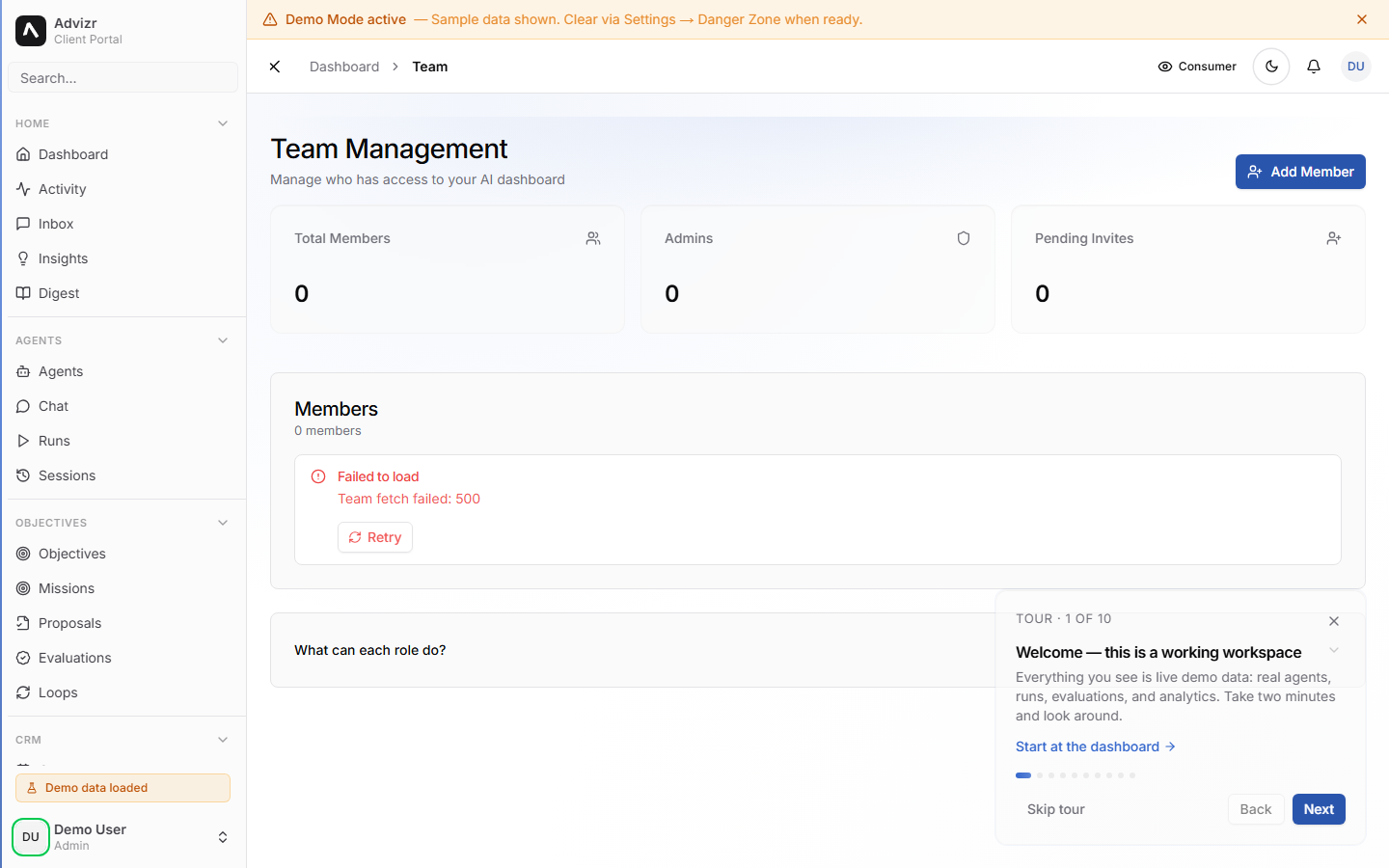Click the Proposals document icon
Viewport: 1389px width, 868px height.
tap(23, 623)
